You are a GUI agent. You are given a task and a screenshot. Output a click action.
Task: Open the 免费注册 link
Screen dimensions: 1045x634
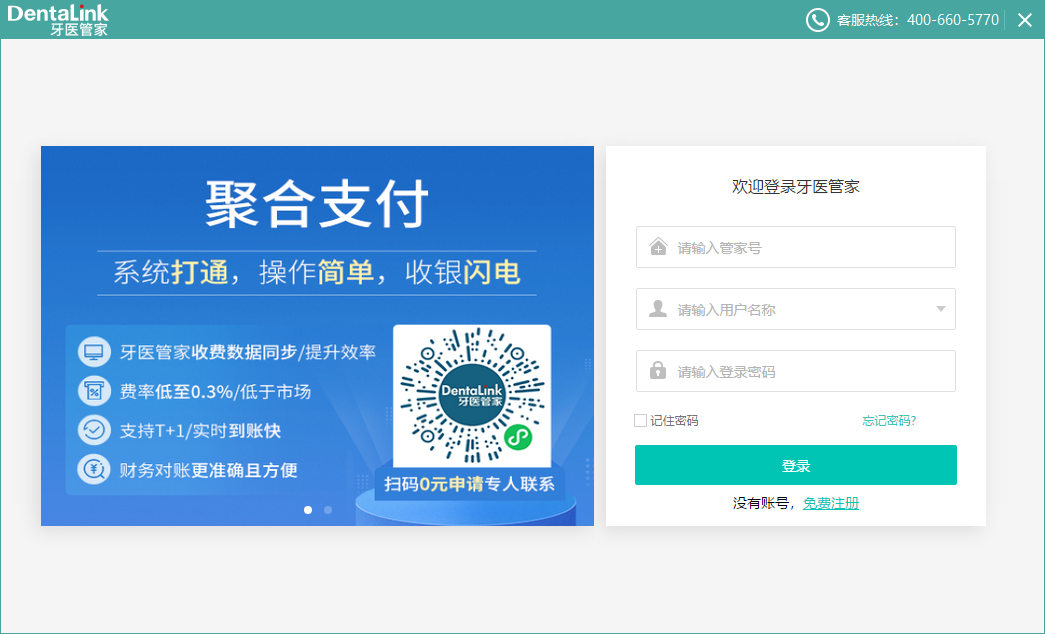click(831, 503)
